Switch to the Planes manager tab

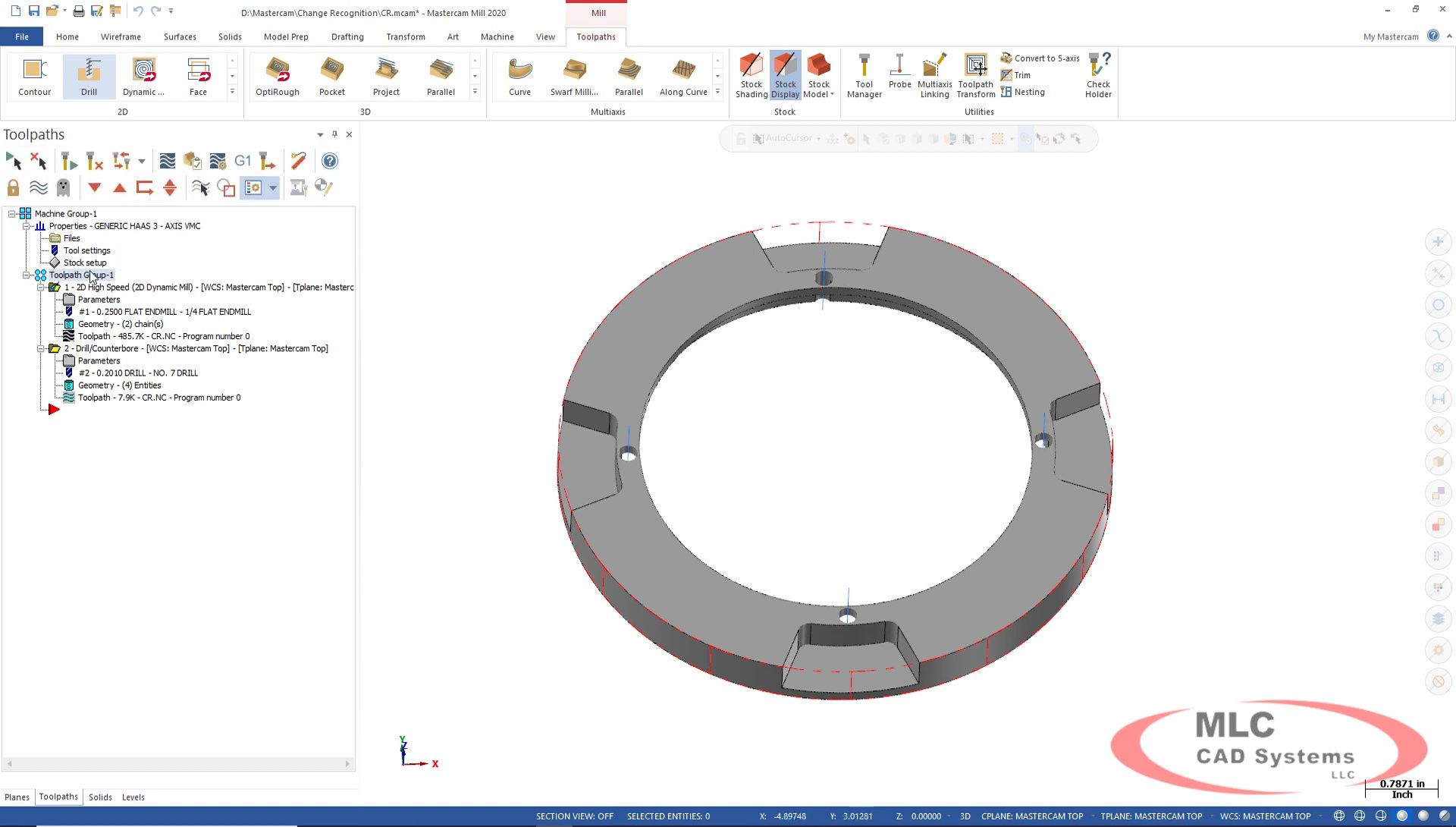tap(17, 797)
